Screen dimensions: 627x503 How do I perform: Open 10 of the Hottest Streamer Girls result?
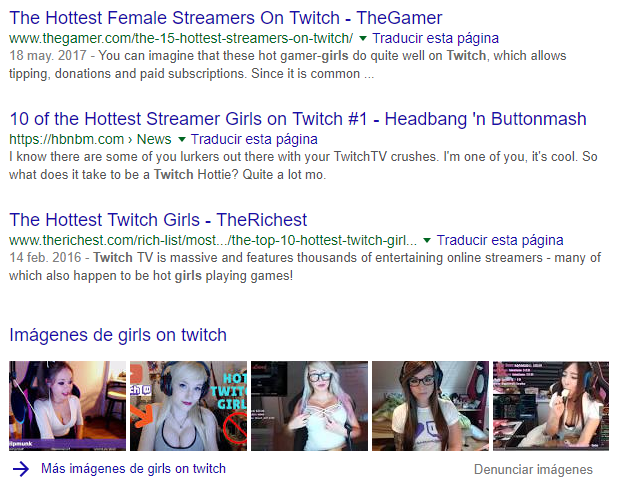298,119
